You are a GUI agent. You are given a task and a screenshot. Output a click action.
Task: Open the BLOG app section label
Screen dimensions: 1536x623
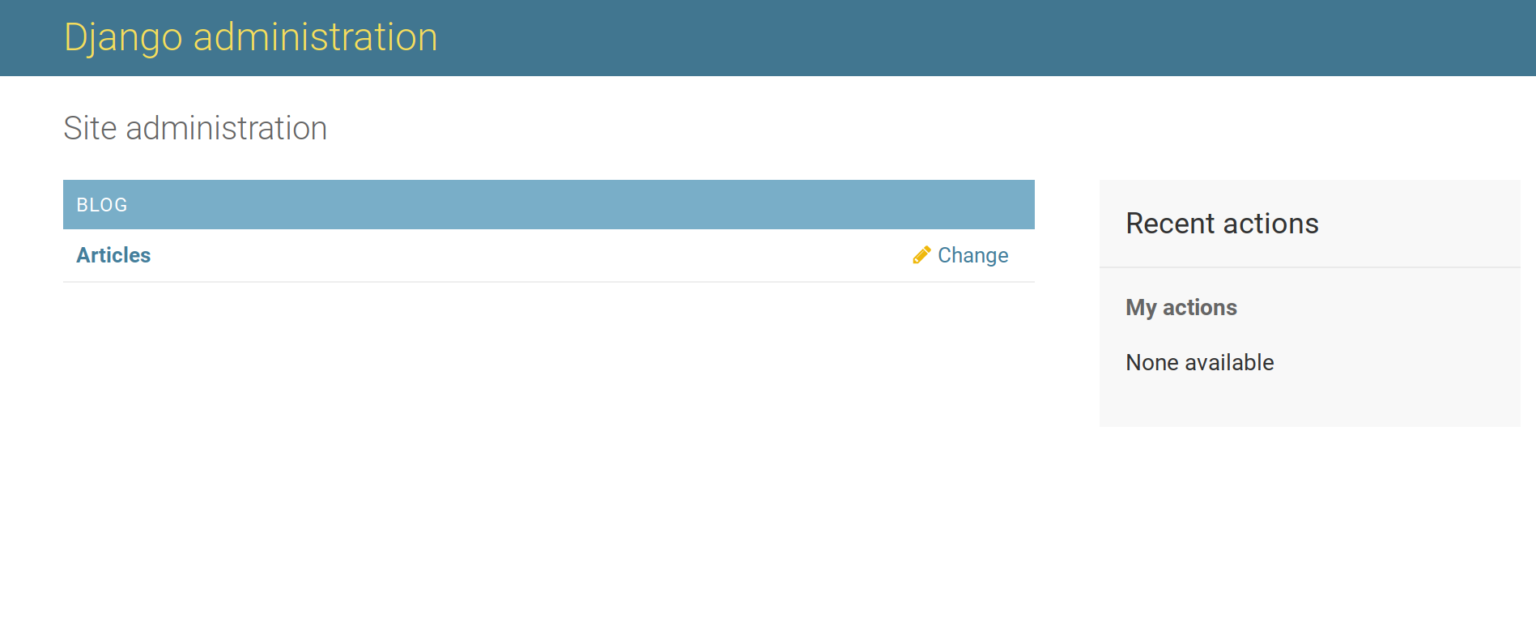pyautogui.click(x=102, y=205)
